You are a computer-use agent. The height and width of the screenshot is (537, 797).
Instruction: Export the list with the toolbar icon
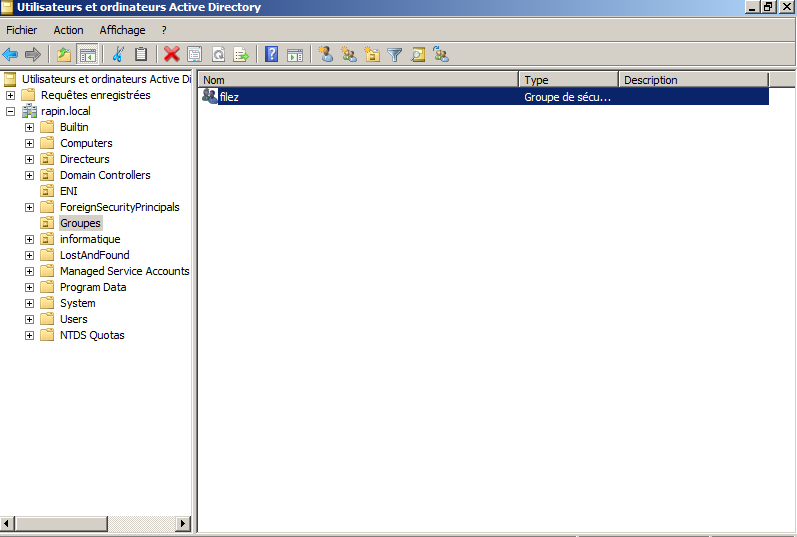click(241, 54)
